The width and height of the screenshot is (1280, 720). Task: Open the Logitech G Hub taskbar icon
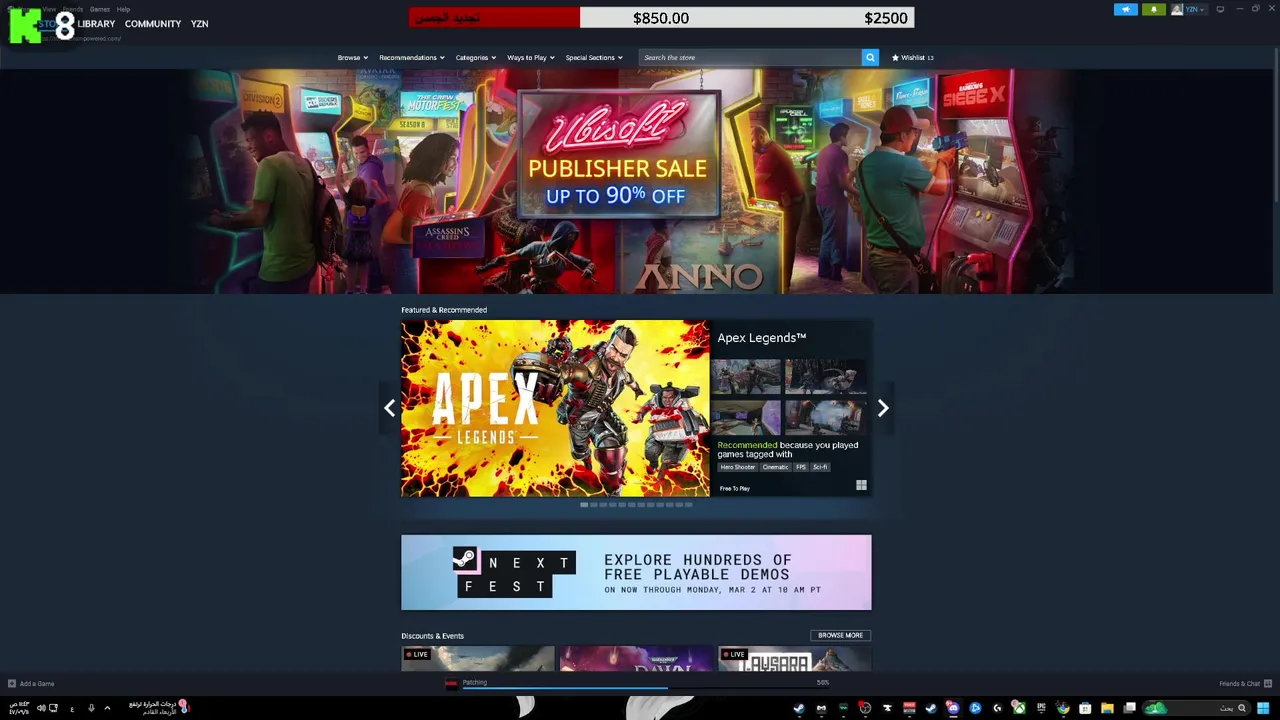tap(997, 708)
